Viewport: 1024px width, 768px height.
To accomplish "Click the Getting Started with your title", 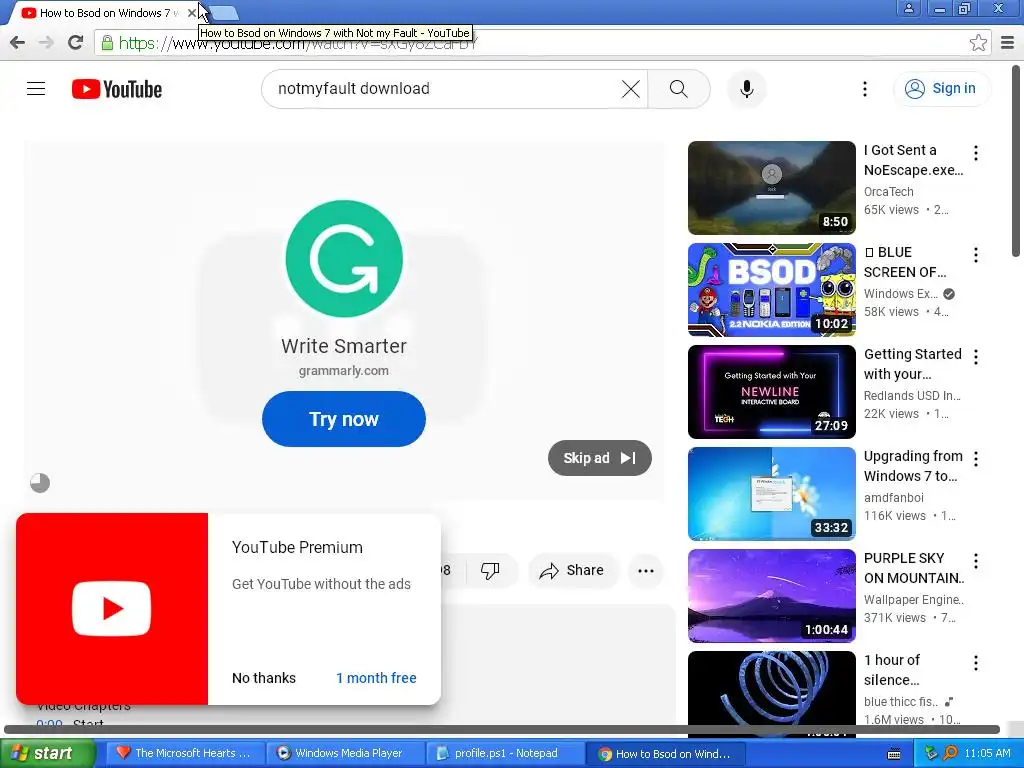I will click(x=912, y=364).
